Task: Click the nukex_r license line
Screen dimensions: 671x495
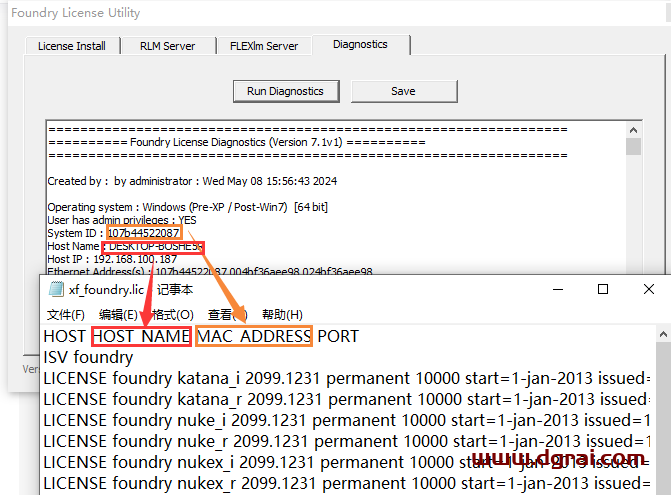Action: [x=347, y=483]
